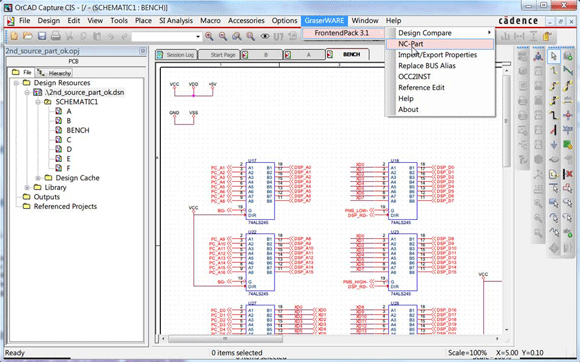Open the Accessories menu

tap(246, 21)
